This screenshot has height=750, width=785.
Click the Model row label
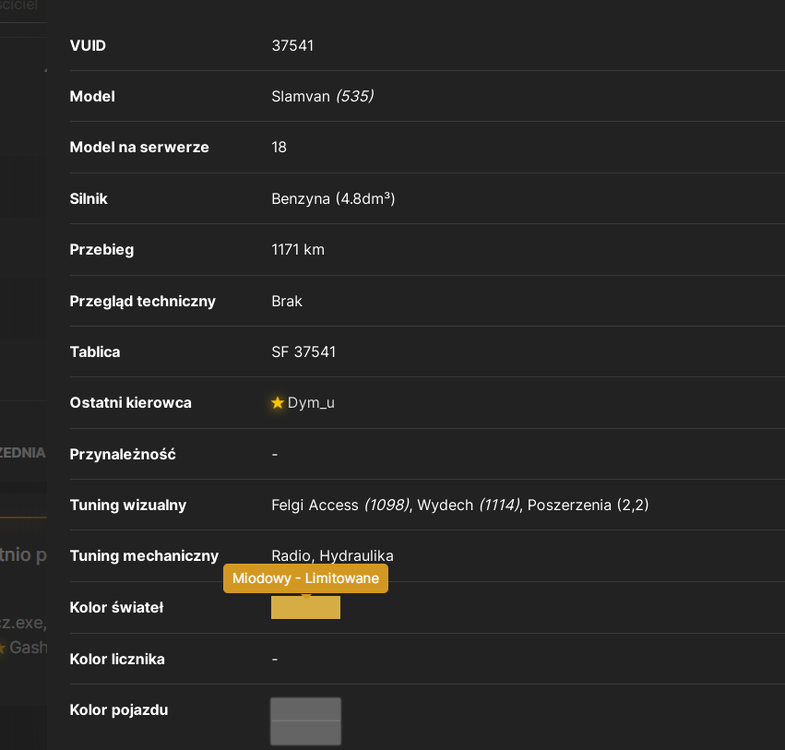[x=92, y=96]
